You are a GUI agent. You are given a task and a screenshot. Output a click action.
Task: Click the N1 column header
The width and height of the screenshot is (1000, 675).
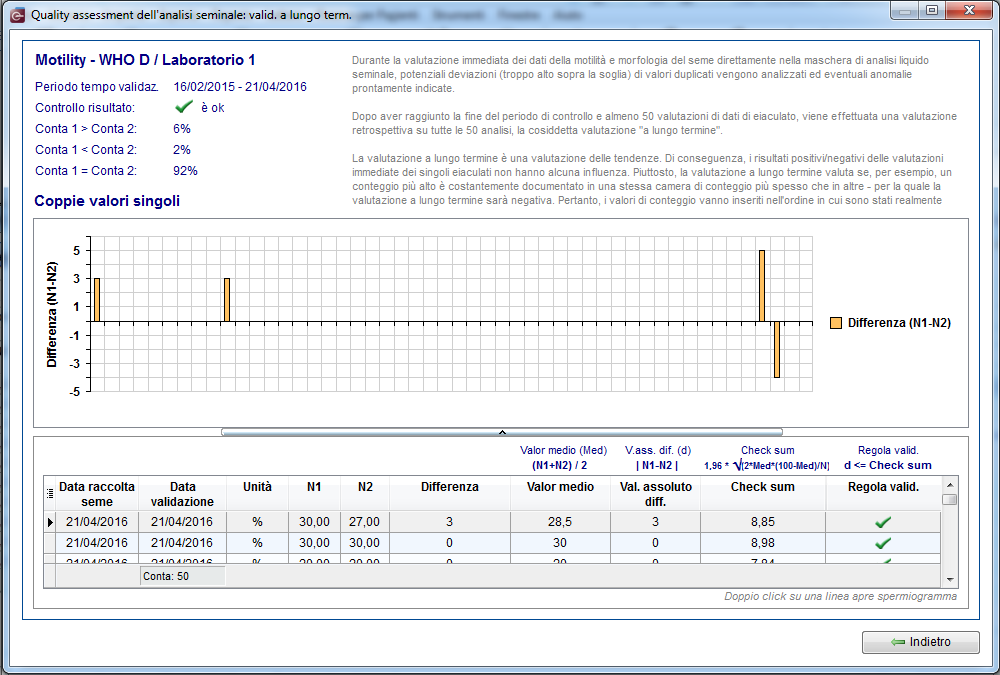[314, 494]
